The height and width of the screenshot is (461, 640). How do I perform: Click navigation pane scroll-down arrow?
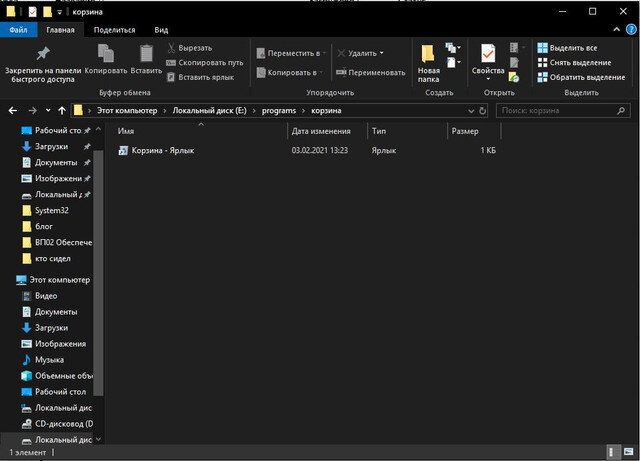pyautogui.click(x=98, y=439)
